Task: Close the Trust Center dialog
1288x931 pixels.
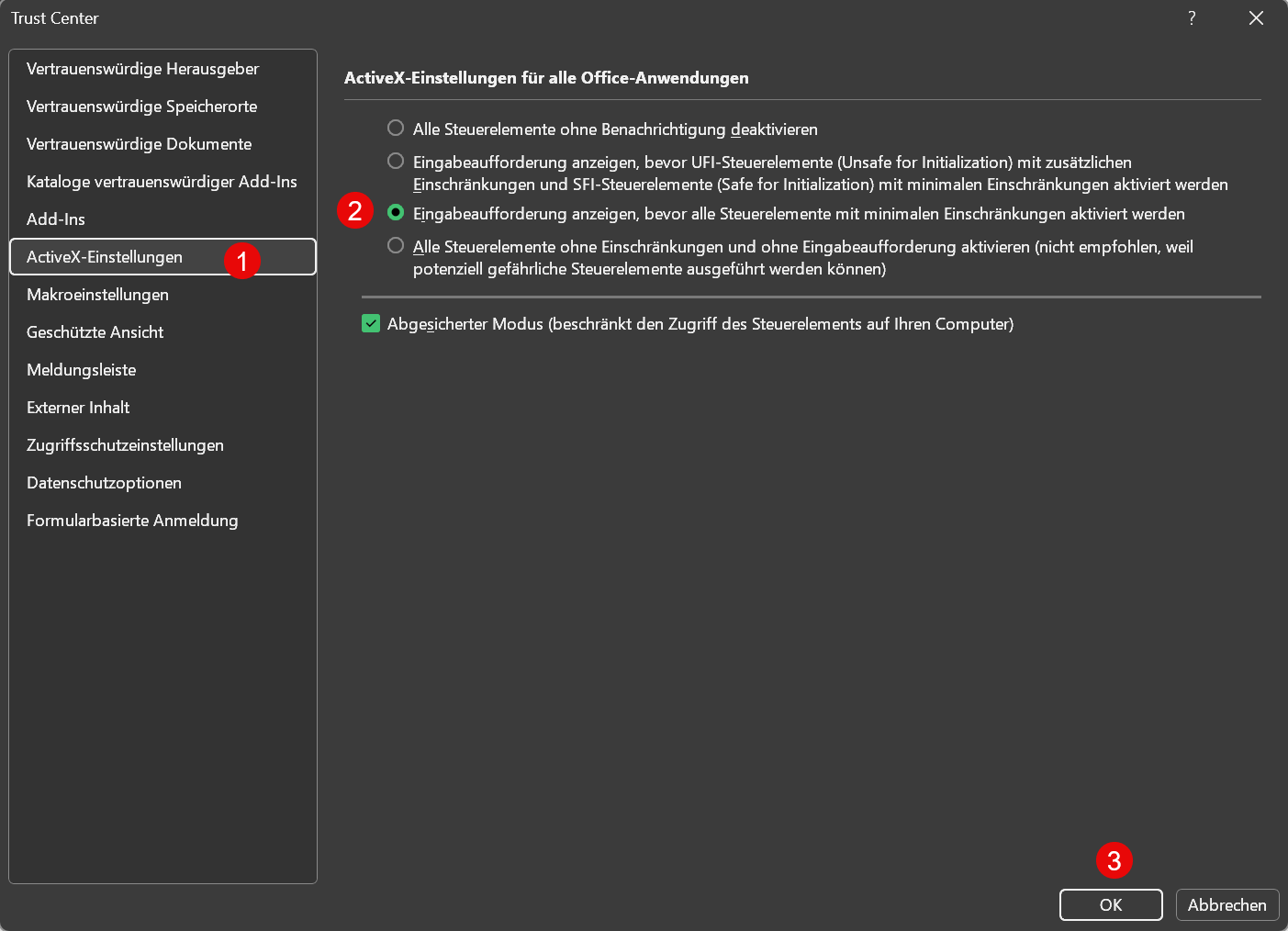Action: pyautogui.click(x=1256, y=18)
